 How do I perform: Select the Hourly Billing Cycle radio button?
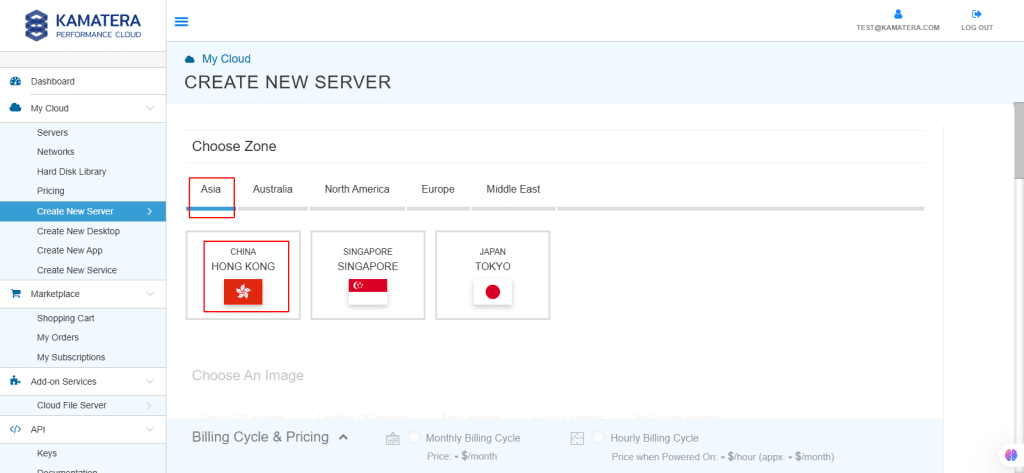(600, 438)
